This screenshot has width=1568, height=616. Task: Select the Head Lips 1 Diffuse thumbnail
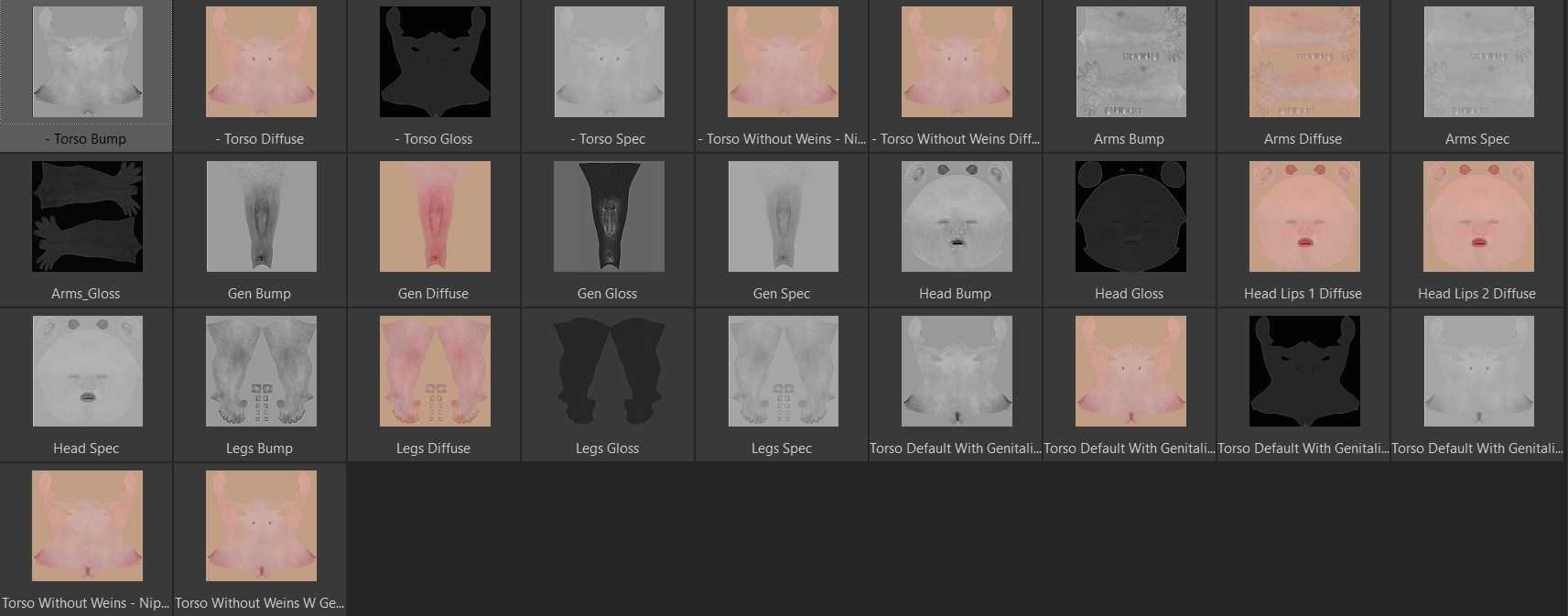[1304, 217]
